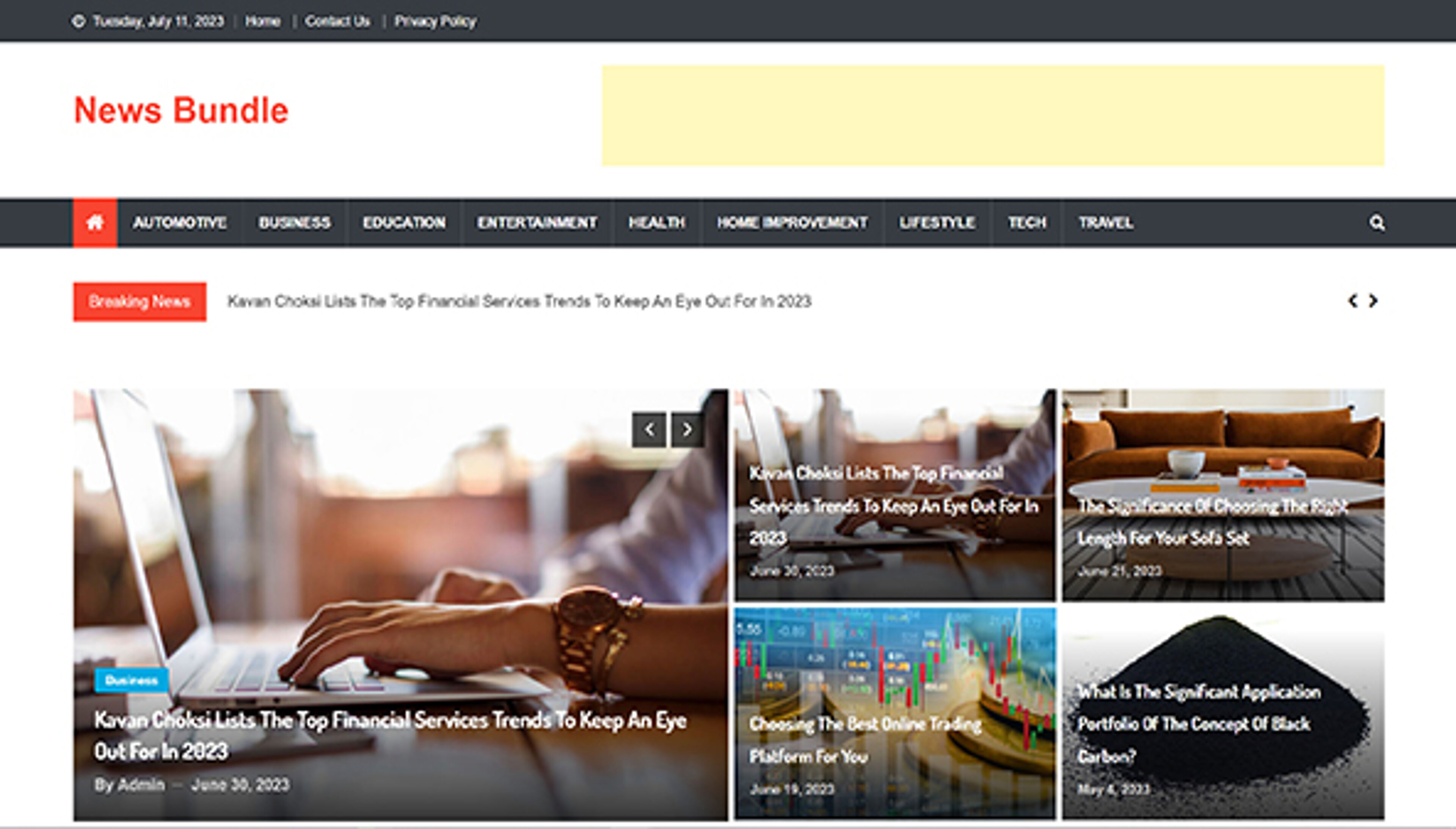Image resolution: width=1456 pixels, height=829 pixels.
Task: Select the Entertainment navigation item
Action: click(x=537, y=223)
